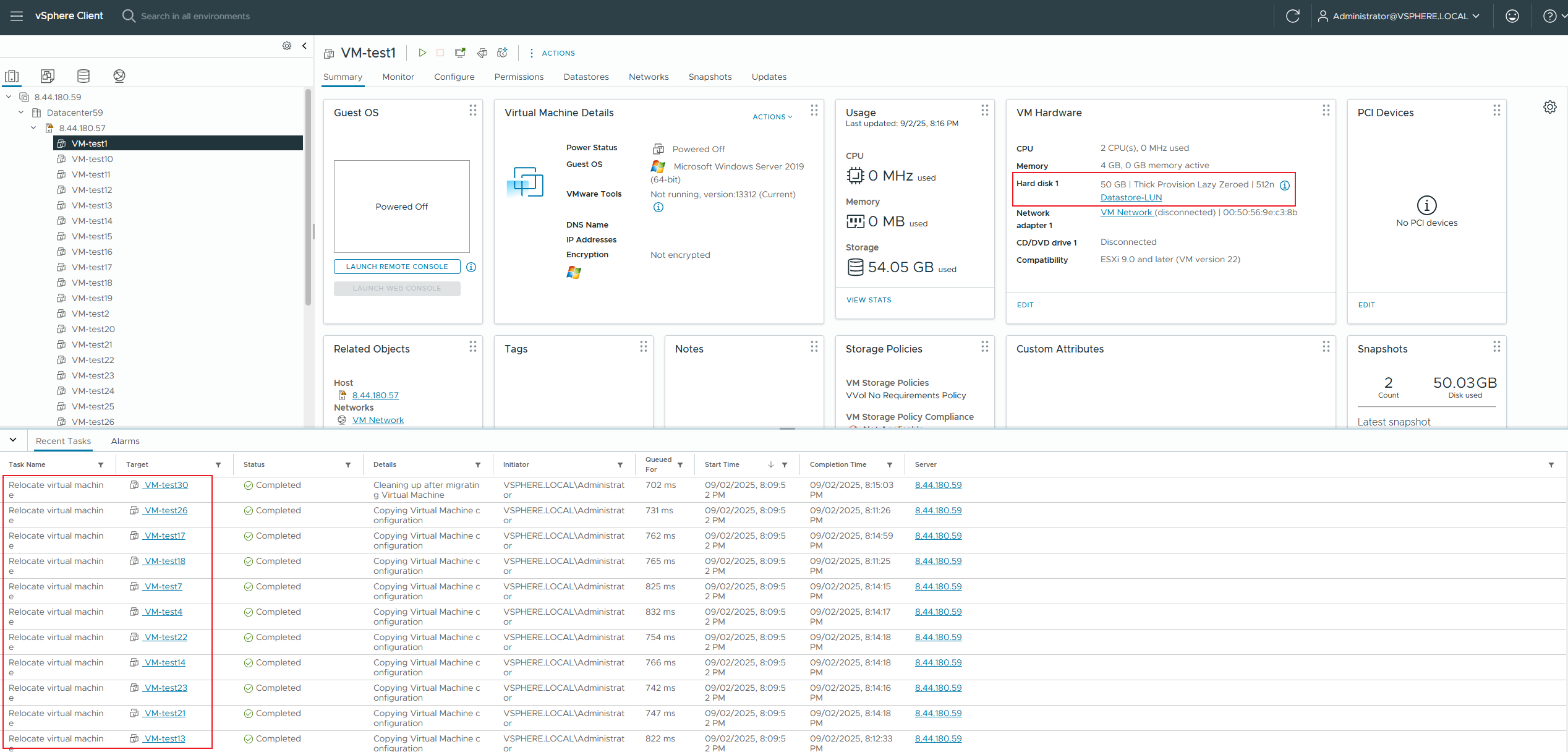Click PCI Devices card drag handle
The width and height of the screenshot is (1568, 752).
(1497, 110)
